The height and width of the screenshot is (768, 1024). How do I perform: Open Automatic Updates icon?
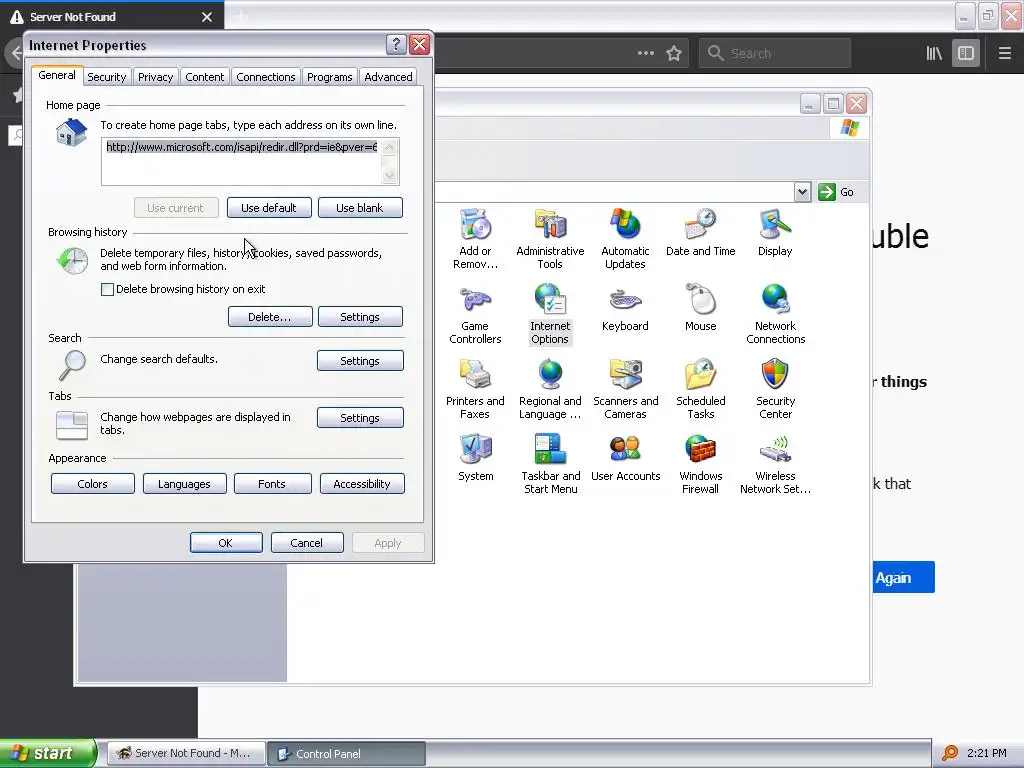point(625,238)
